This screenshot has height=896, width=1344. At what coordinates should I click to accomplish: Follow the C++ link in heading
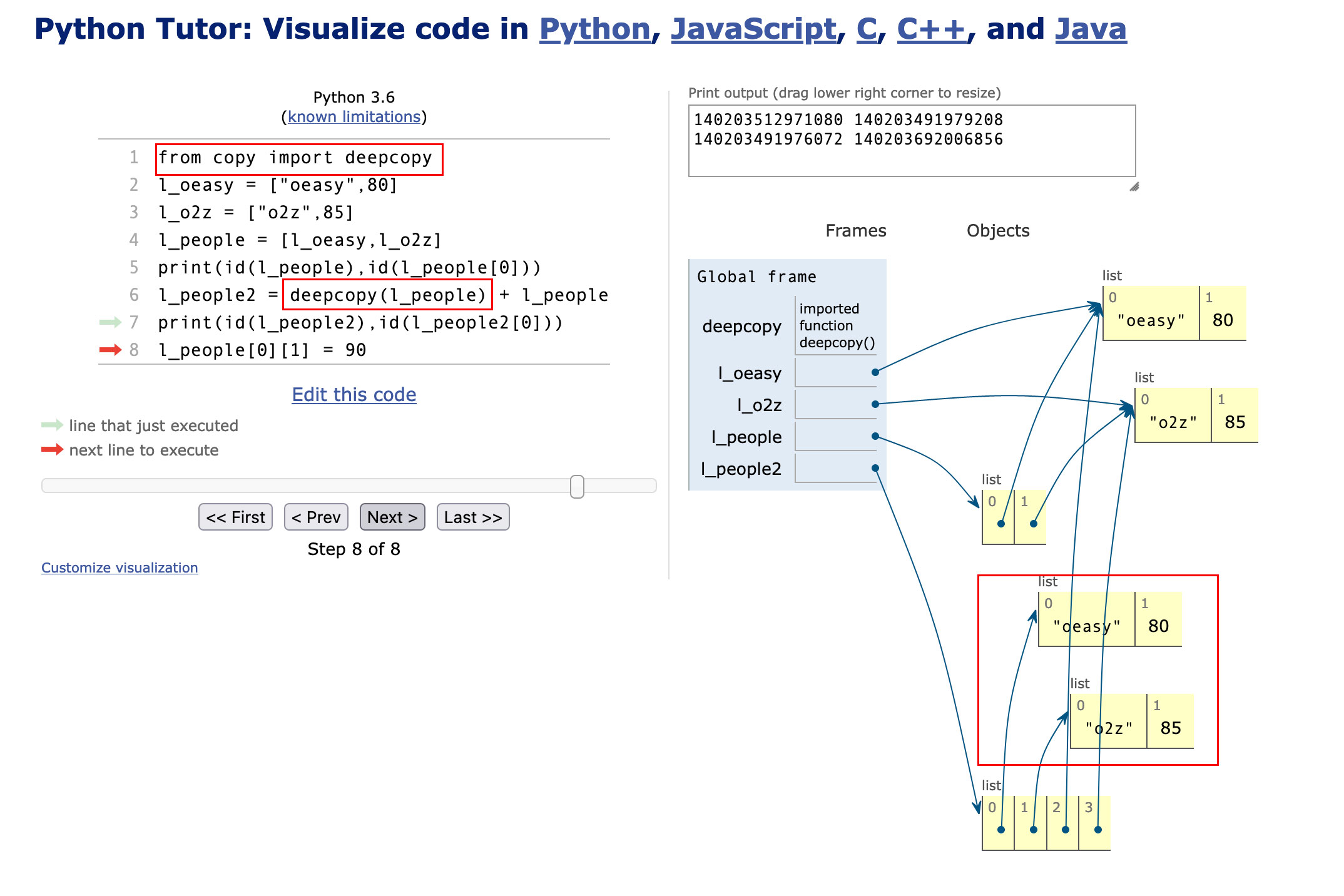pyautogui.click(x=932, y=29)
